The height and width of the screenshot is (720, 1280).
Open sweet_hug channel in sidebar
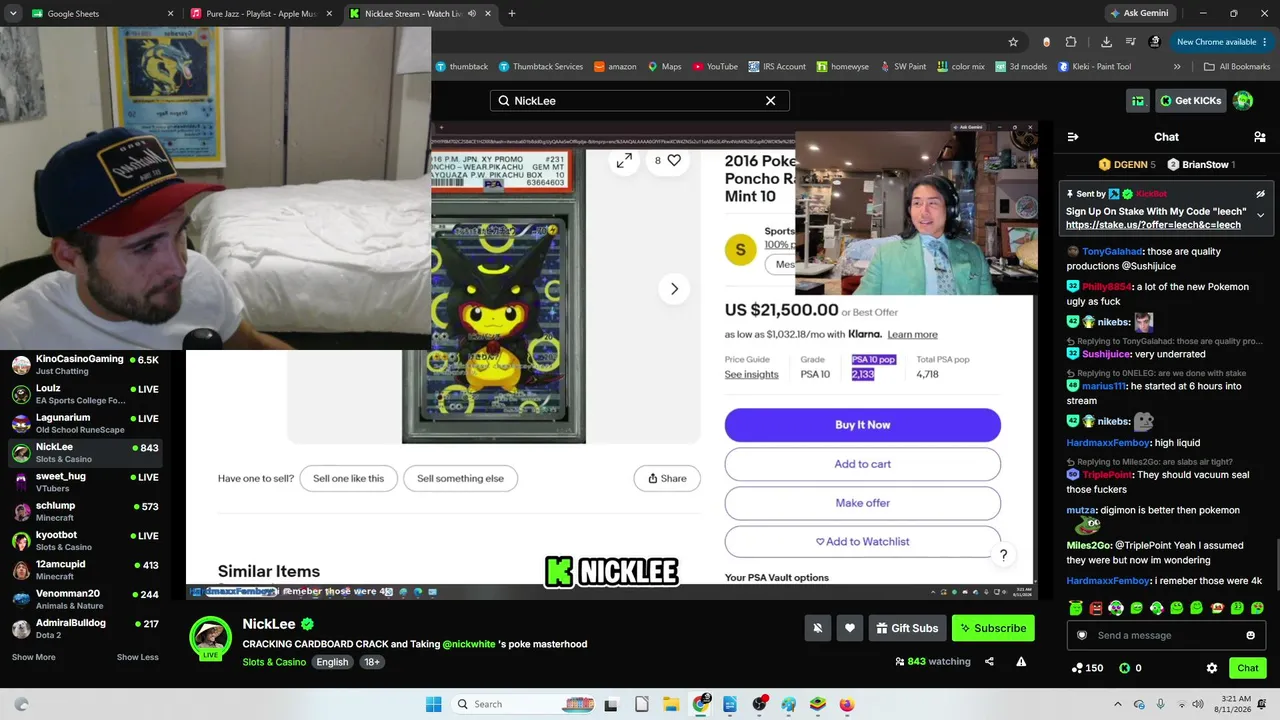[x=85, y=482]
